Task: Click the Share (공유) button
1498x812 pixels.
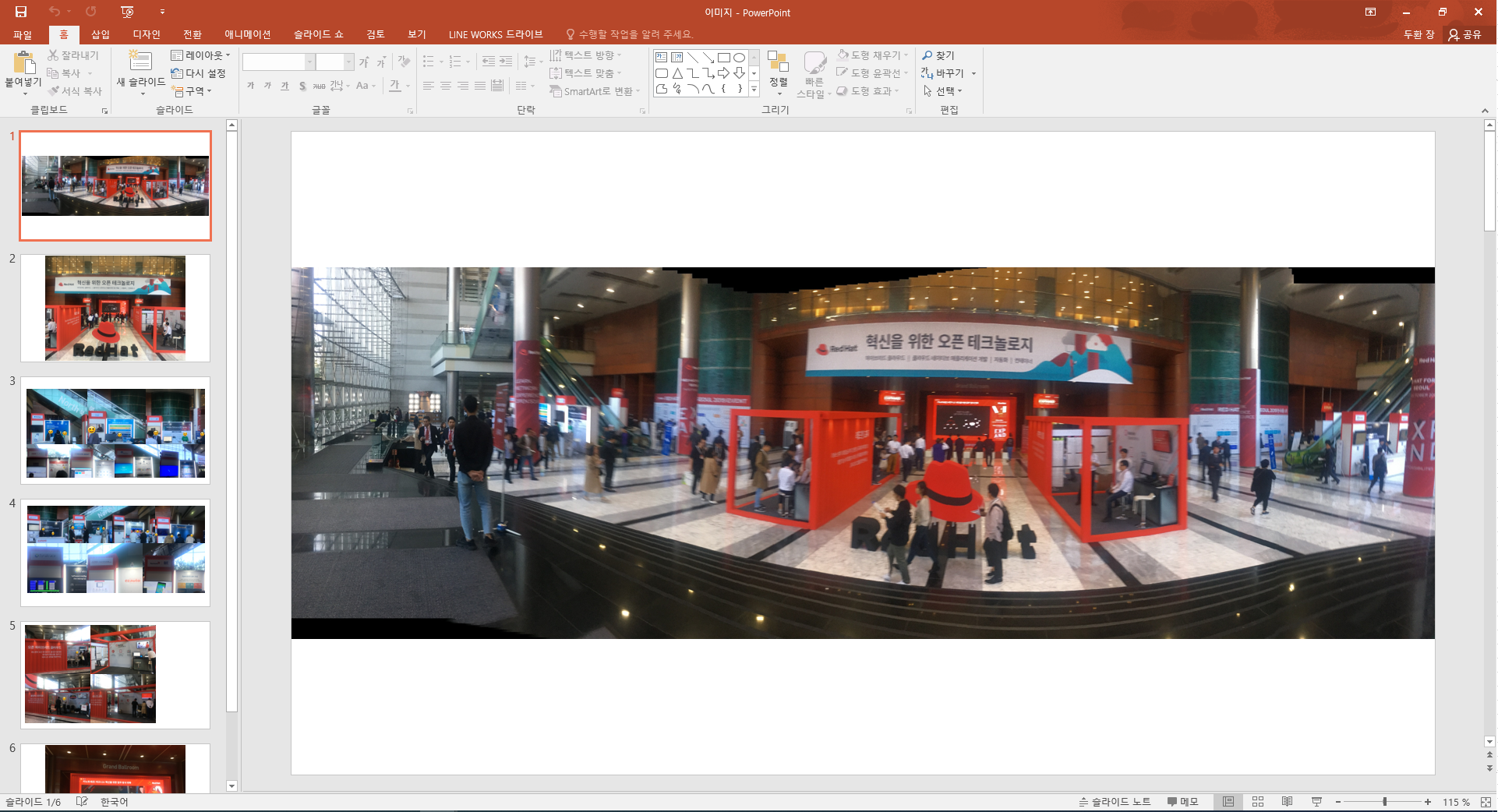Action: (1465, 34)
